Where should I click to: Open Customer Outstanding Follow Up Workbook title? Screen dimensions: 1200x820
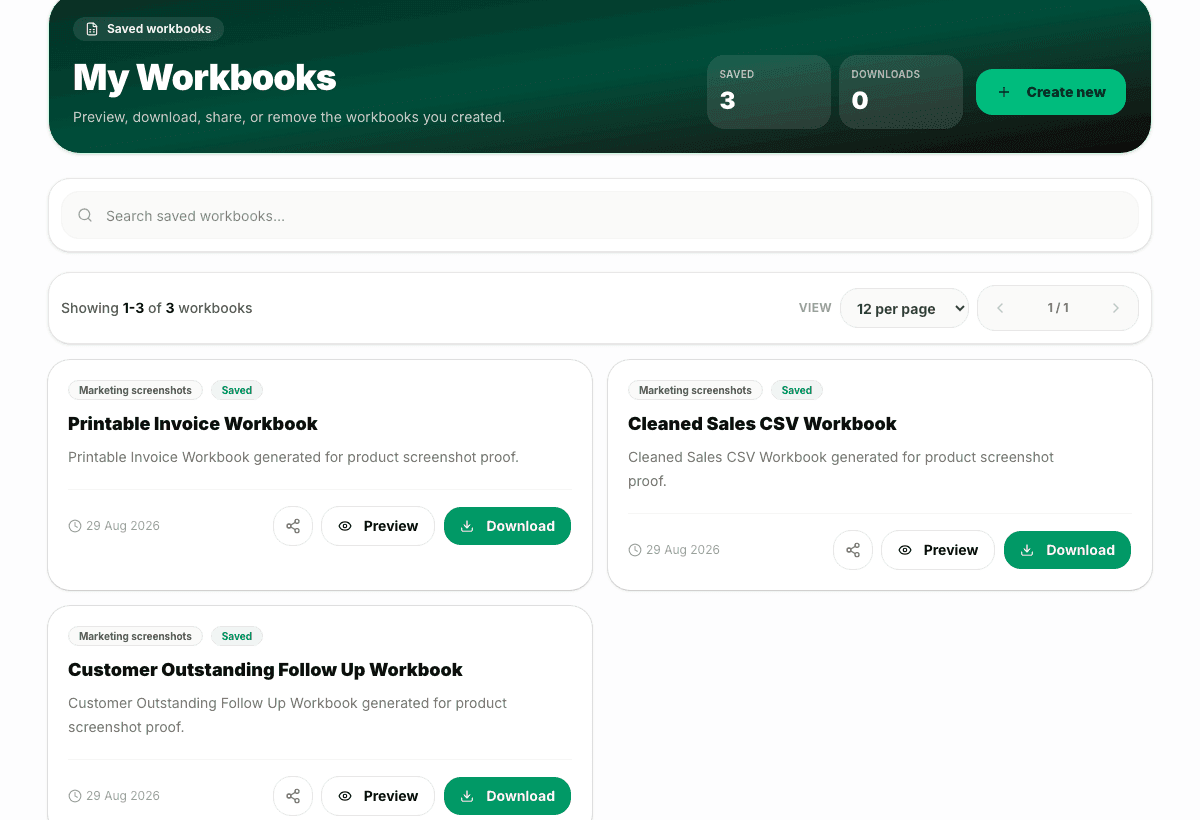coord(265,670)
